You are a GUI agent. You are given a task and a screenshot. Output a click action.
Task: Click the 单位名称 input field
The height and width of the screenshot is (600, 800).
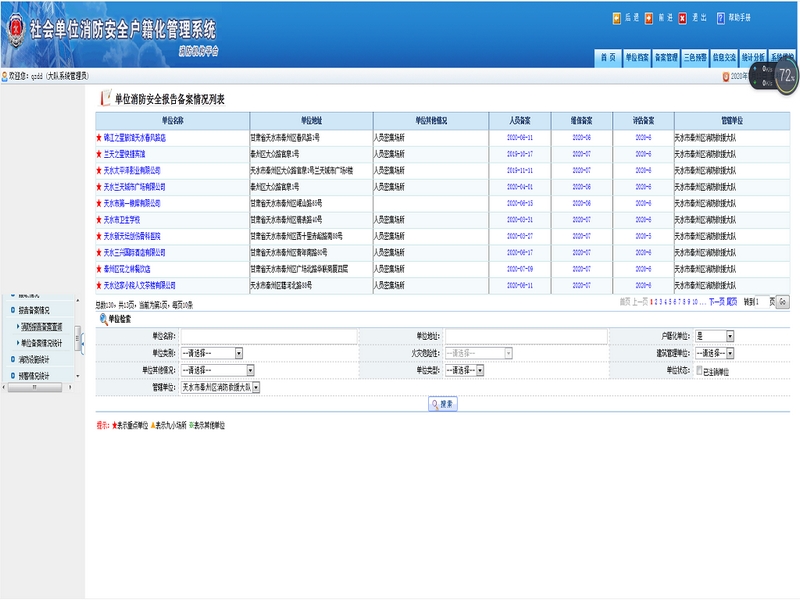(x=268, y=336)
